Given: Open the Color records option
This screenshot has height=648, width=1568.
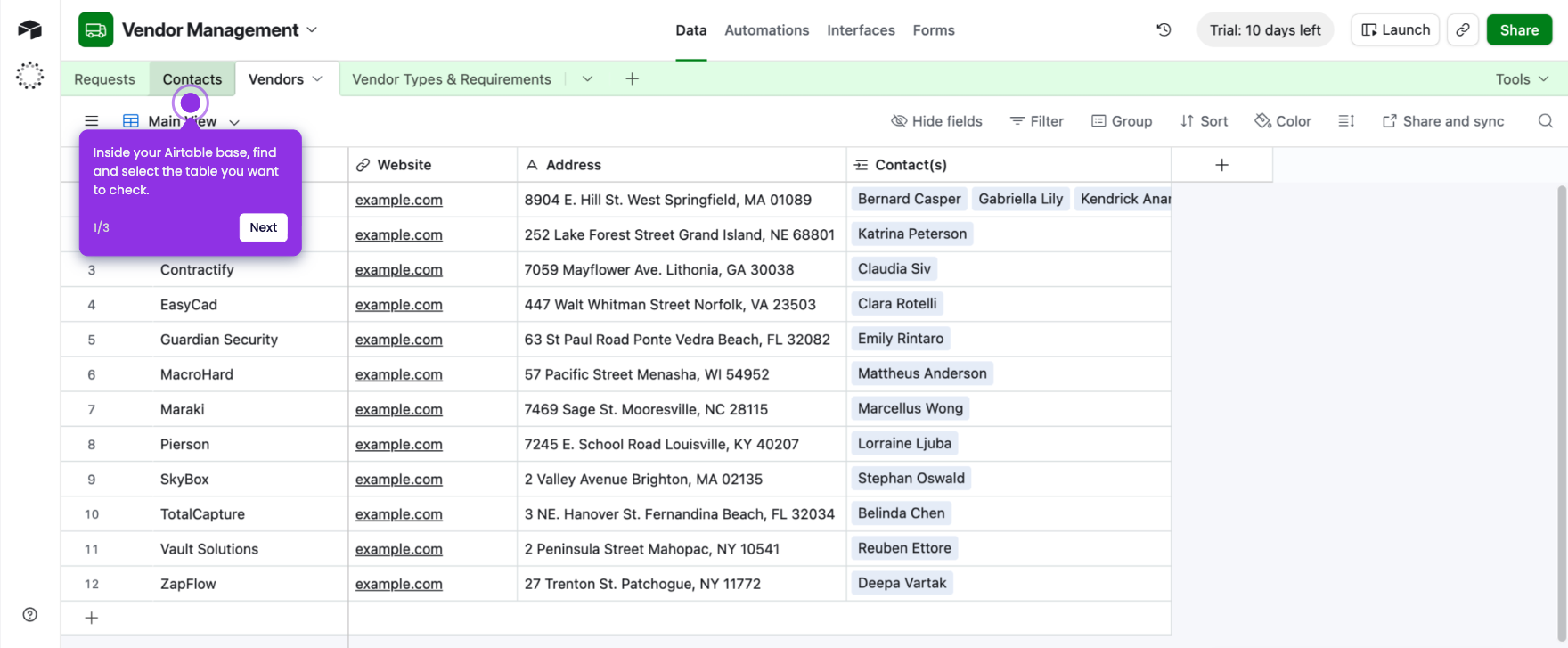Looking at the screenshot, I should 1283,121.
